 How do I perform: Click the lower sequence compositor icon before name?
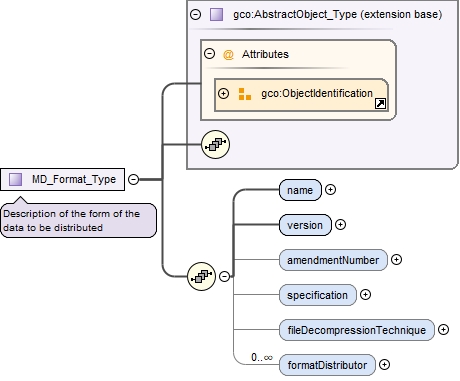point(201,276)
